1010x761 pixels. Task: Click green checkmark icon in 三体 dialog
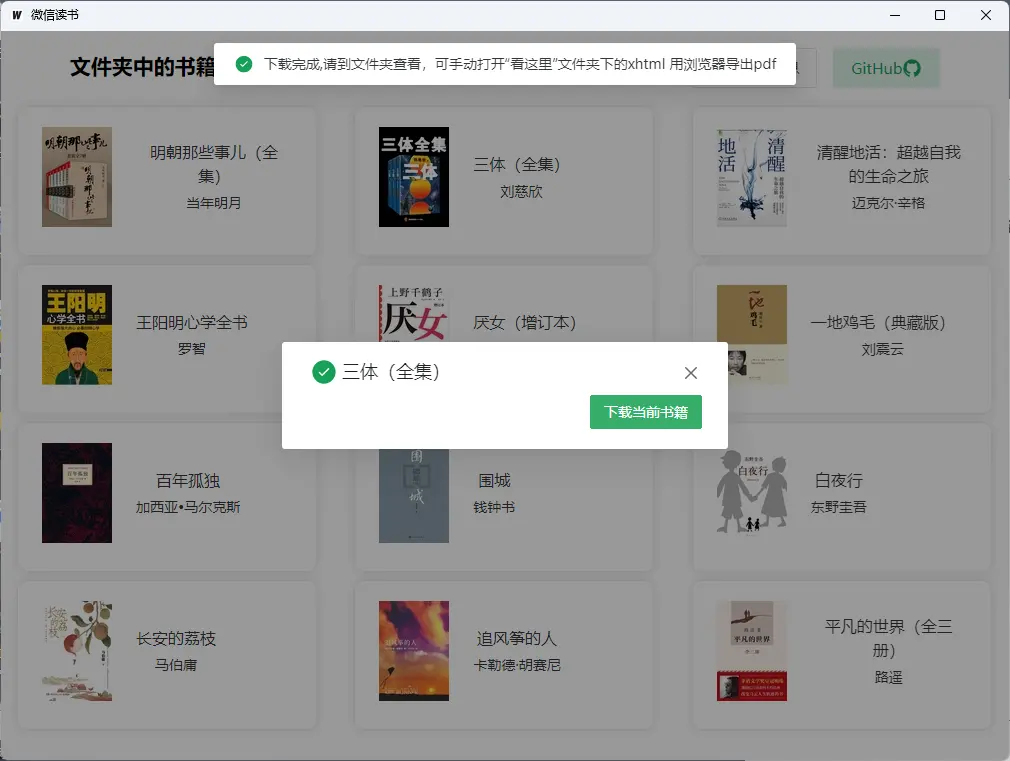(323, 372)
